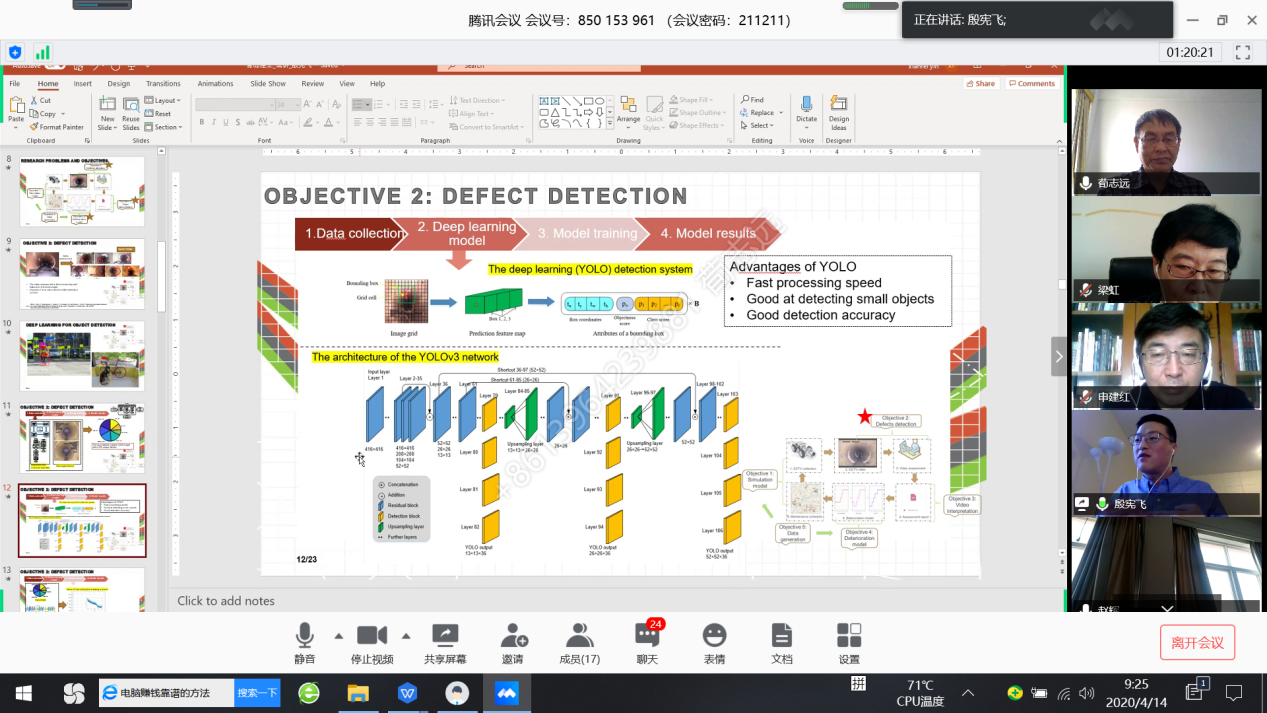
Task: Click the blue shield security icon
Action: [15, 52]
